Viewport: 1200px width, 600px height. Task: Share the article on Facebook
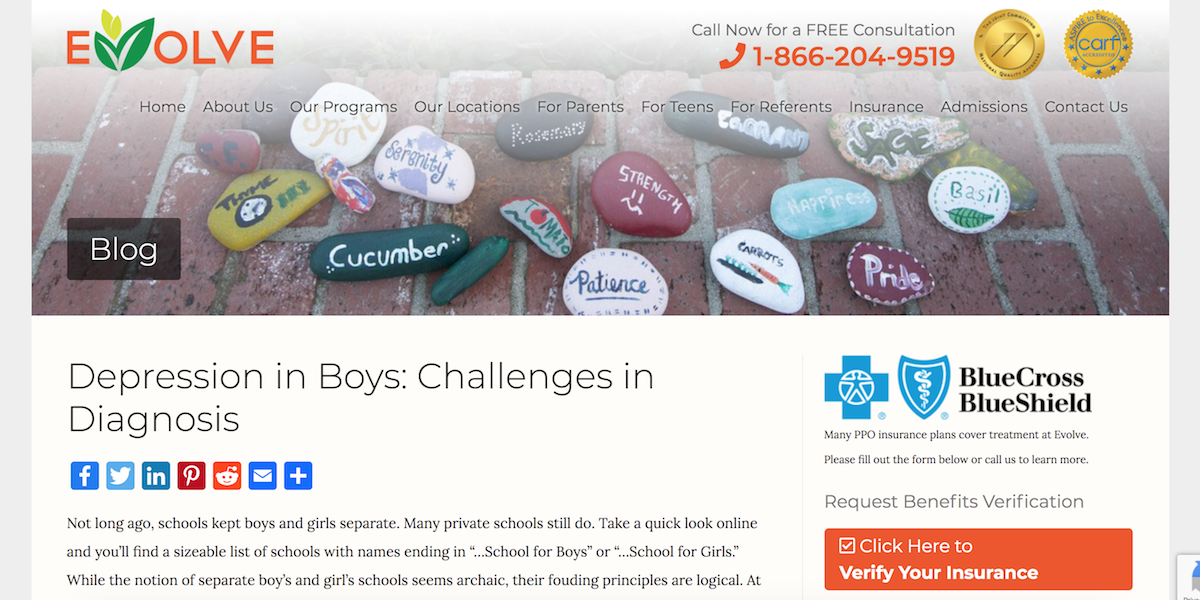tap(85, 475)
